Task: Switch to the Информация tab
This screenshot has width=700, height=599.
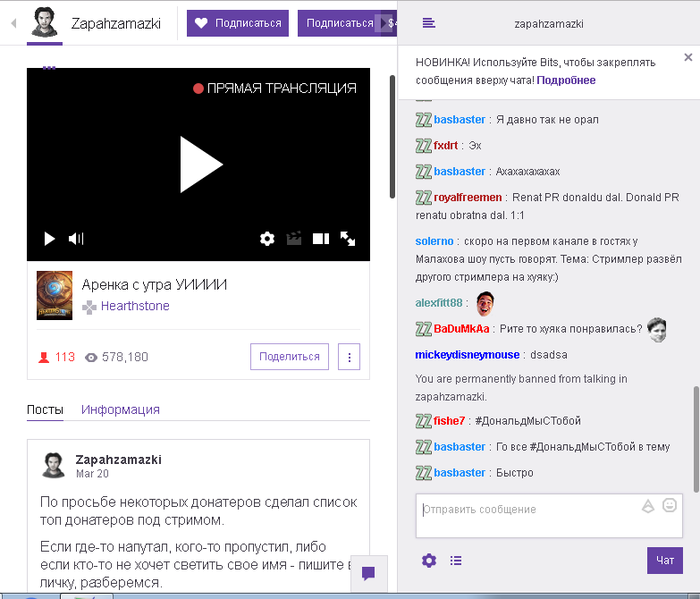Action: [120, 410]
